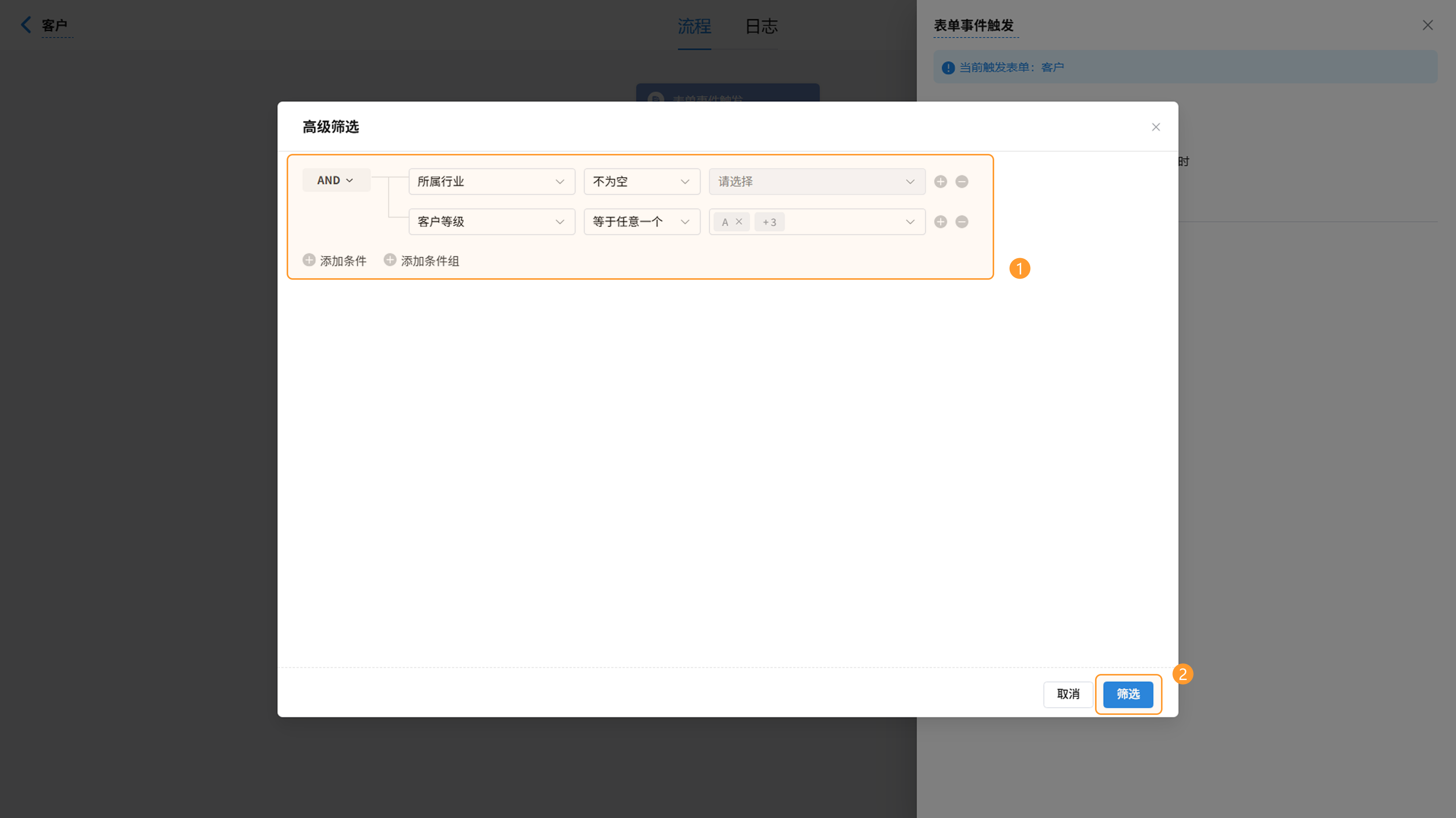Open the 所属行业 field dropdown

pos(492,181)
